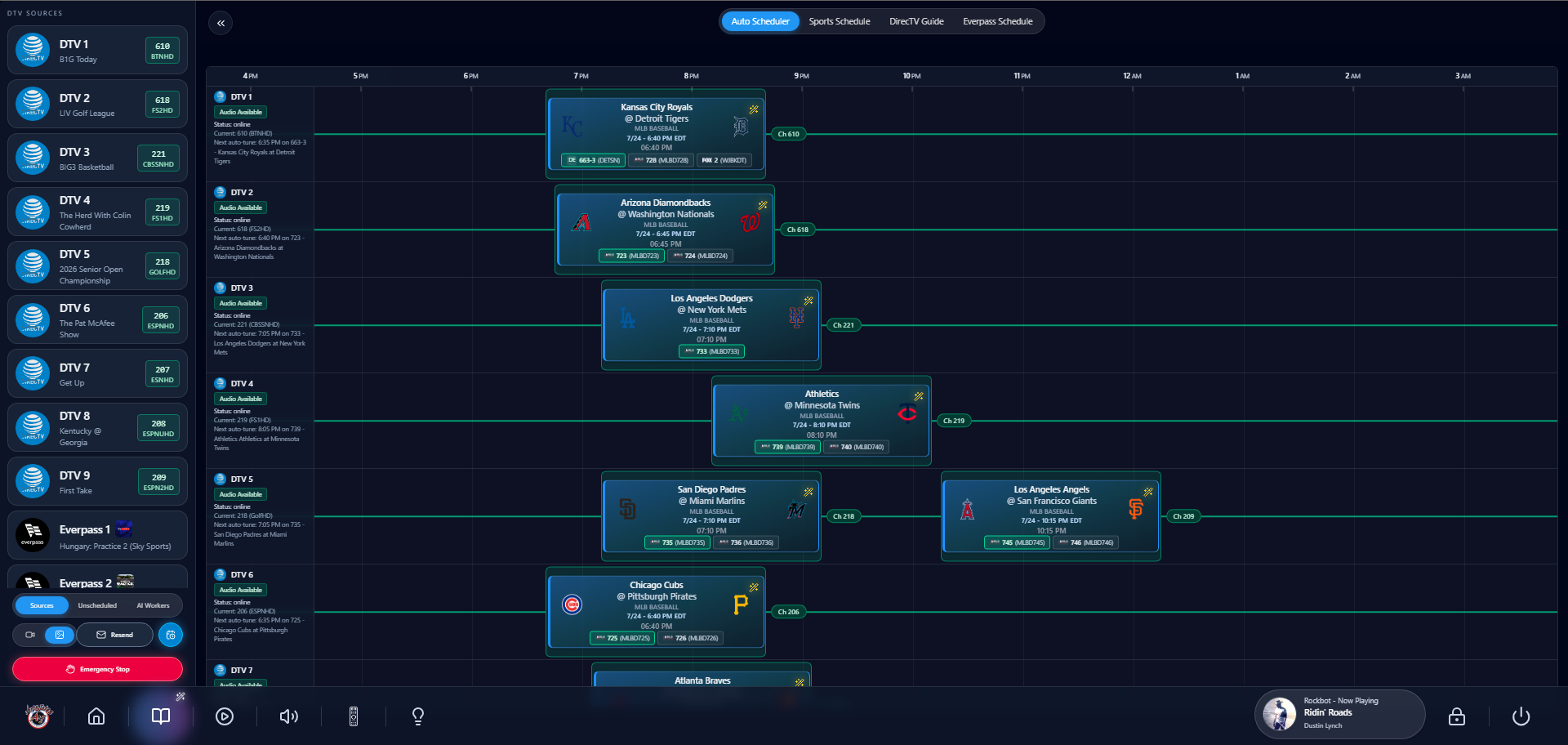Click the Ch 610 timeline marker
Image resolution: width=1568 pixels, height=745 pixels.
pyautogui.click(x=788, y=134)
